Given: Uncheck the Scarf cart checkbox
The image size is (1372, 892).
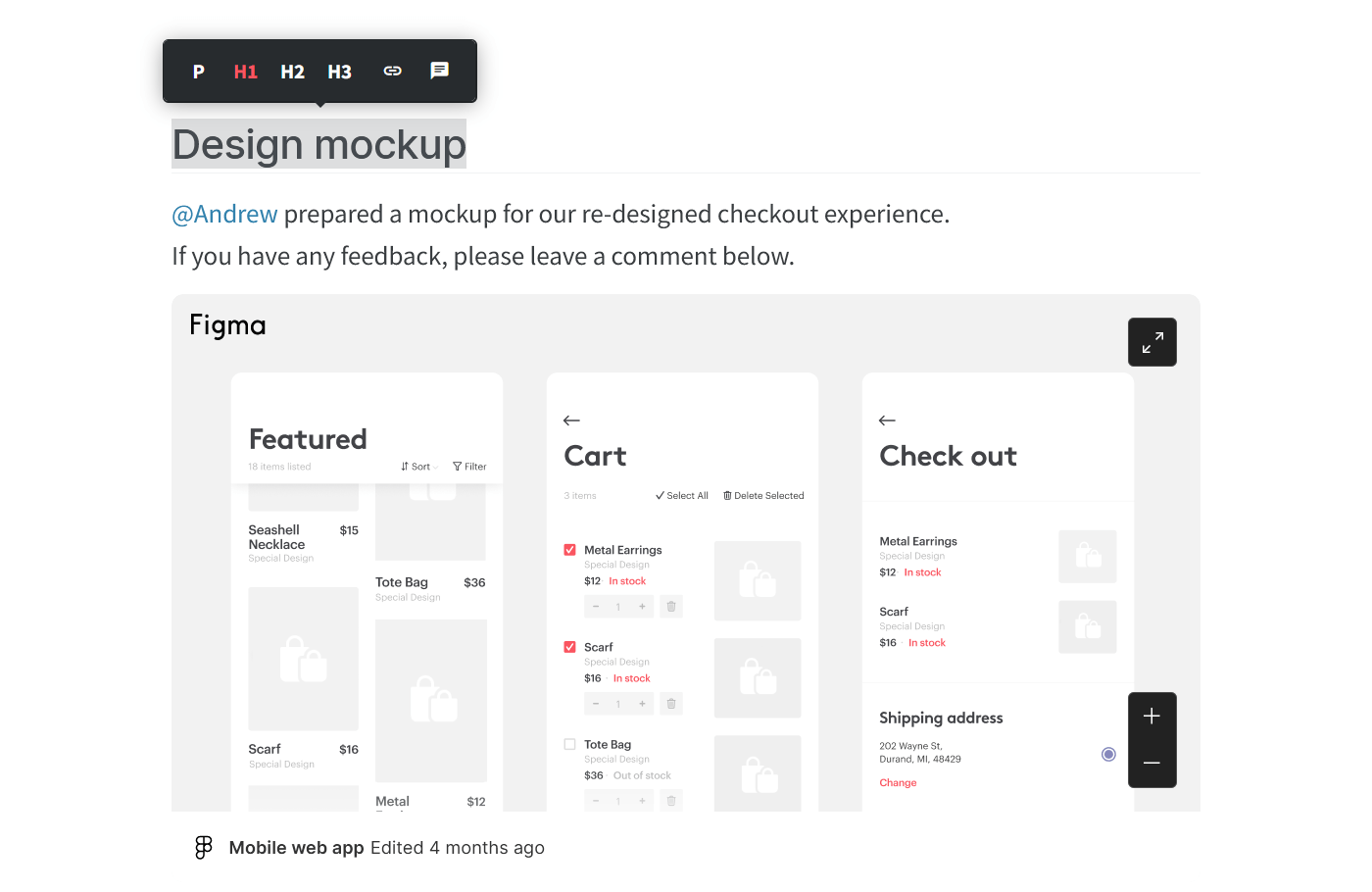Looking at the screenshot, I should coord(570,647).
